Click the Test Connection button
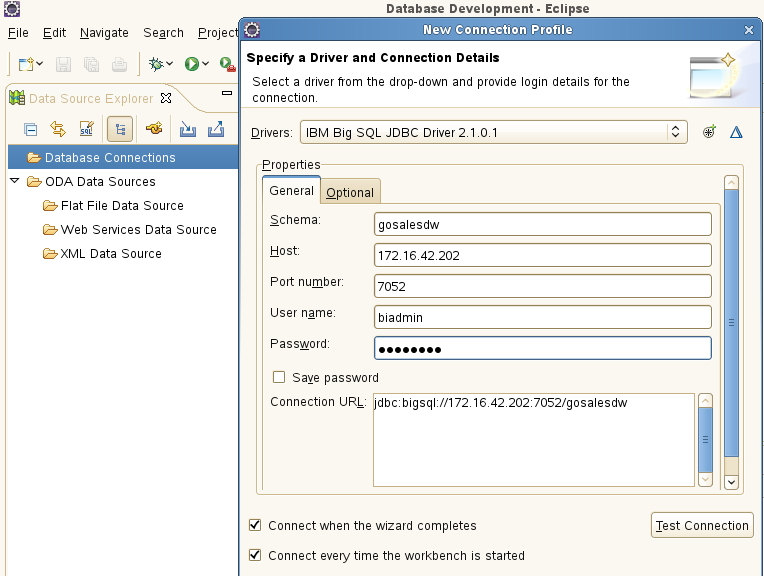764x576 pixels. tap(702, 525)
